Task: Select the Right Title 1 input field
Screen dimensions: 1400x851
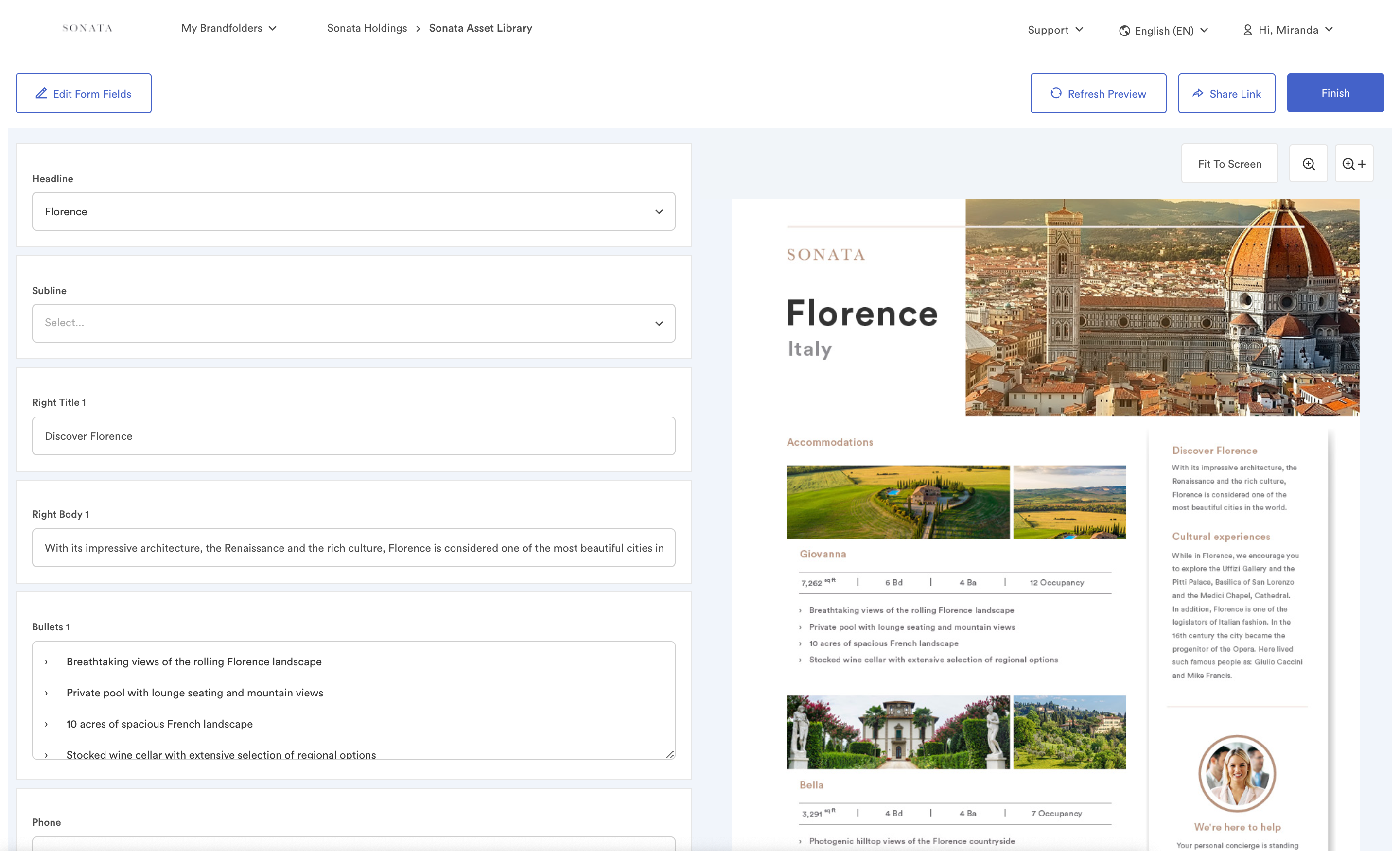Action: point(353,435)
